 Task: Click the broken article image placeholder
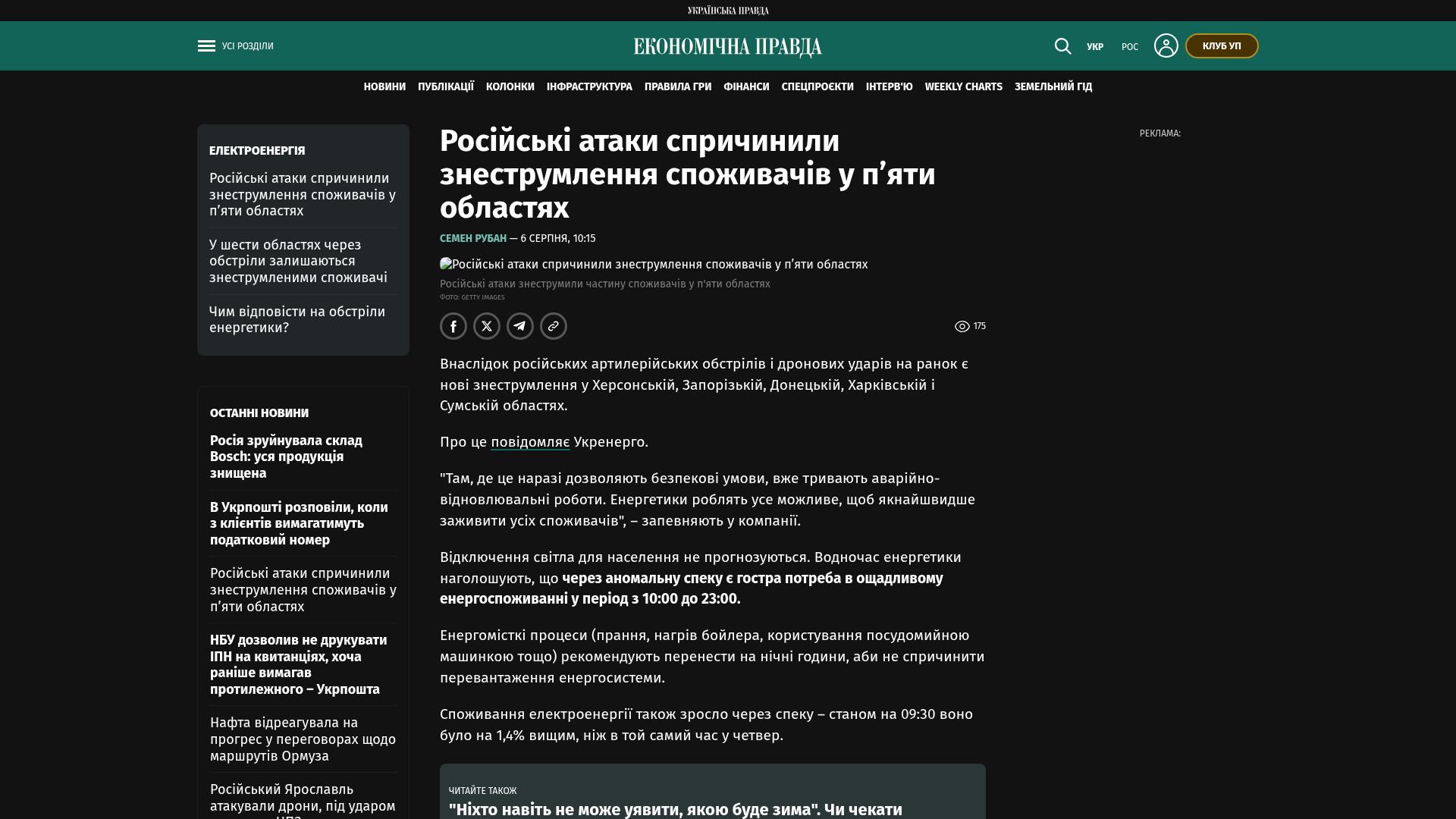(x=654, y=265)
